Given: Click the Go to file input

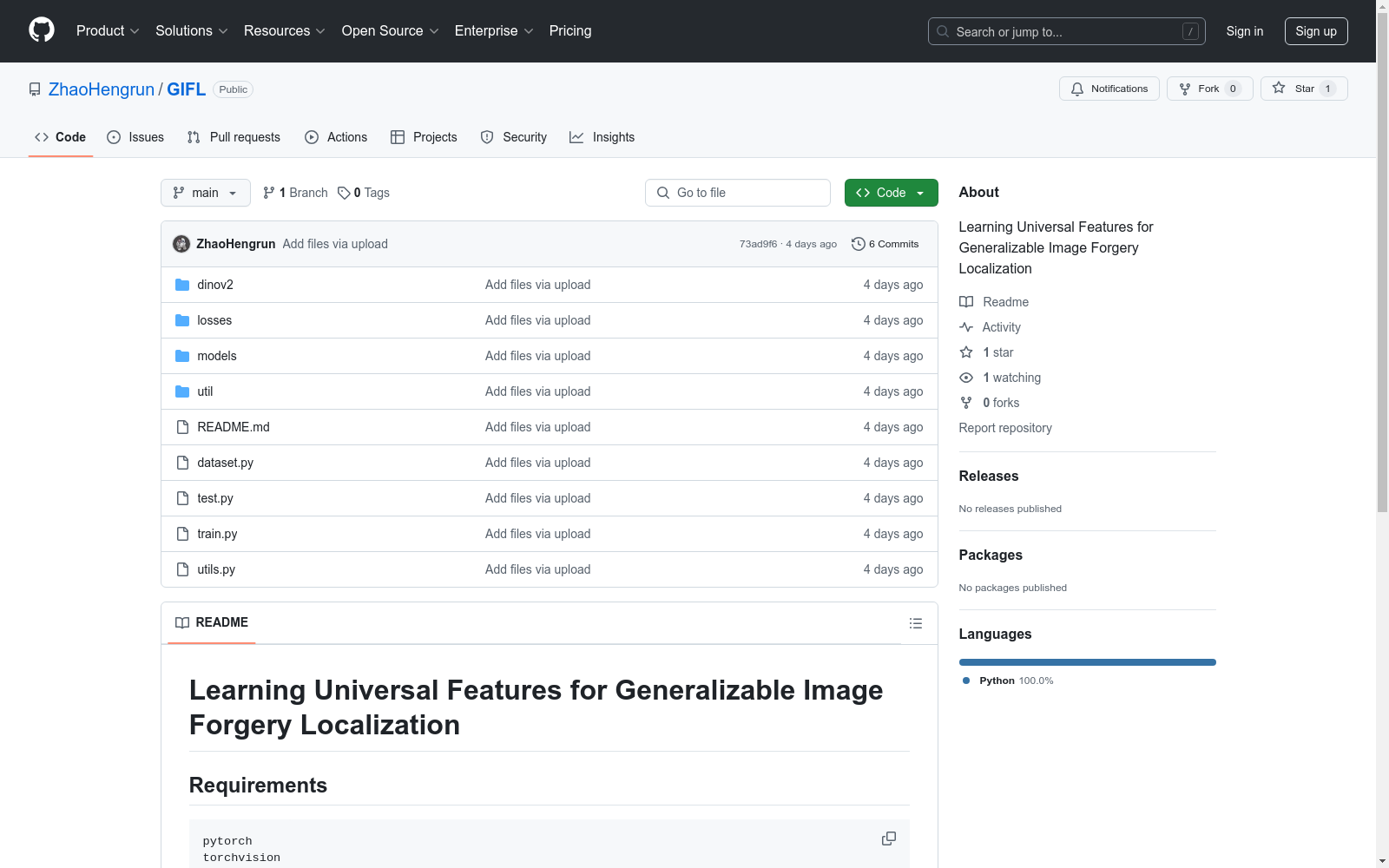Looking at the screenshot, I should click(x=738, y=193).
